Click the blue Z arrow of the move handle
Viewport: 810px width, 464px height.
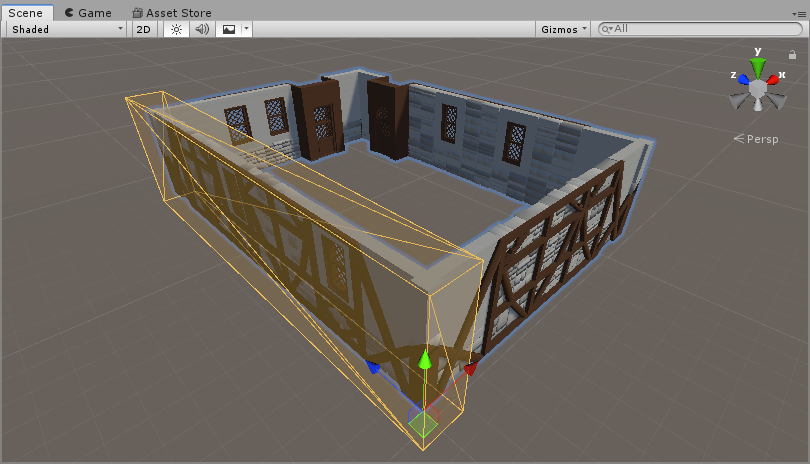374,367
